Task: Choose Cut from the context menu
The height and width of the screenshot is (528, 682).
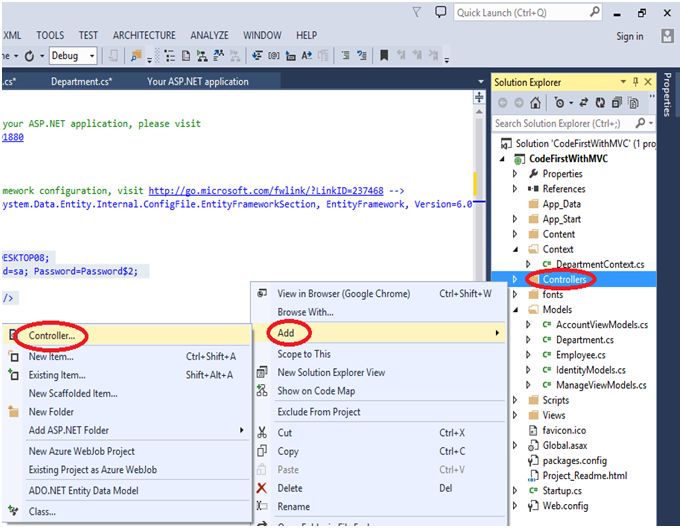Action: point(285,433)
